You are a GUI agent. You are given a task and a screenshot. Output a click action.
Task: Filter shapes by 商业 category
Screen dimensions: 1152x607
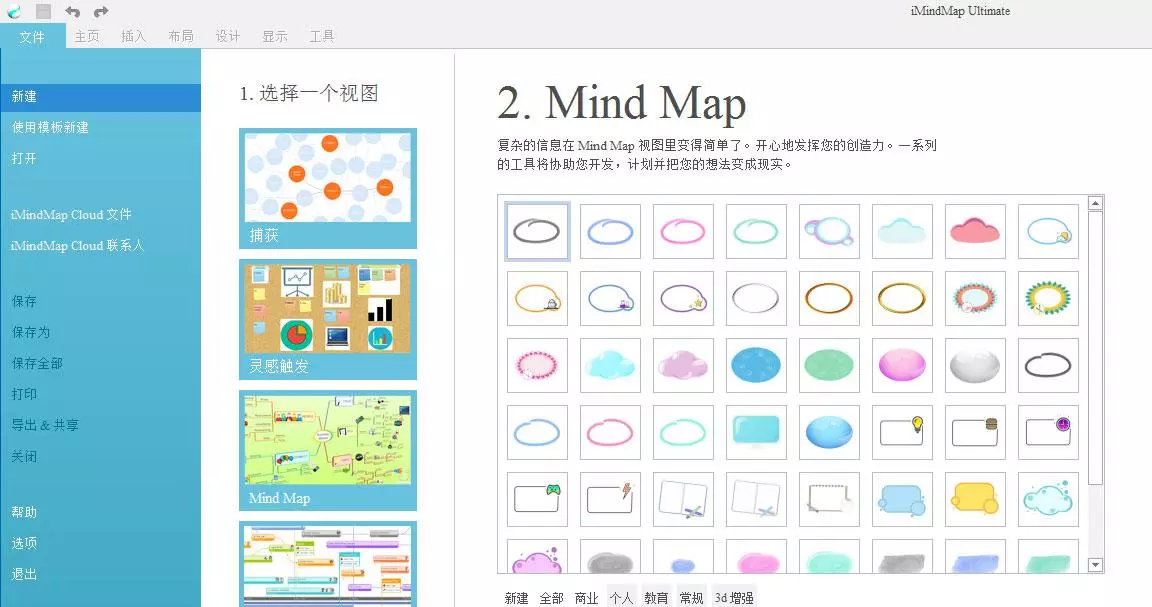586,598
